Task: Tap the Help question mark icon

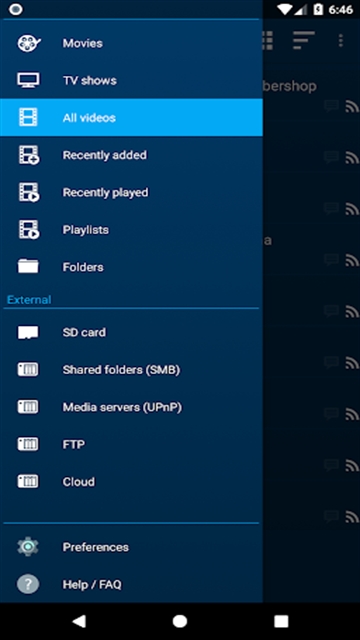Action: pos(28,584)
